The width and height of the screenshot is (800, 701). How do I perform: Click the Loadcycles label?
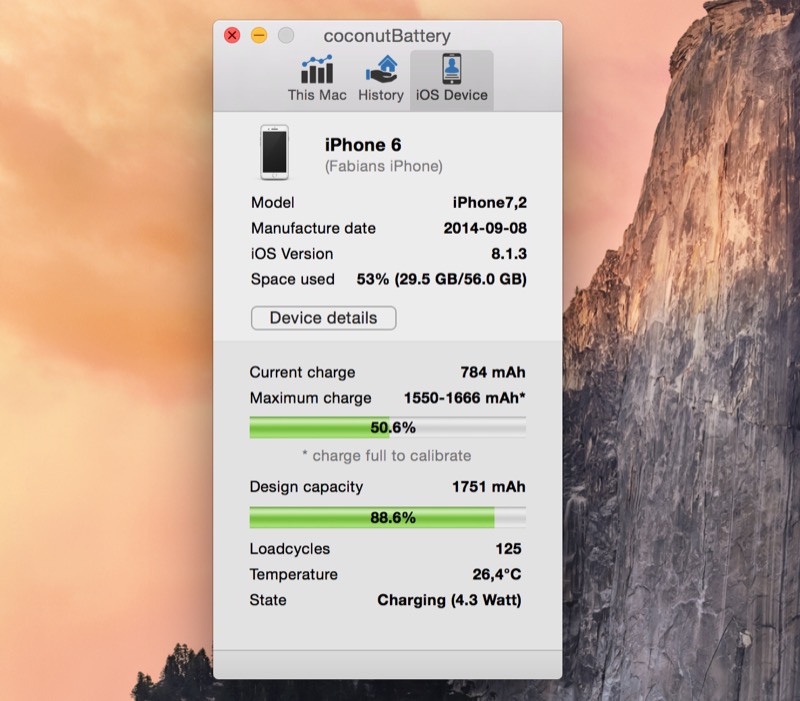290,549
